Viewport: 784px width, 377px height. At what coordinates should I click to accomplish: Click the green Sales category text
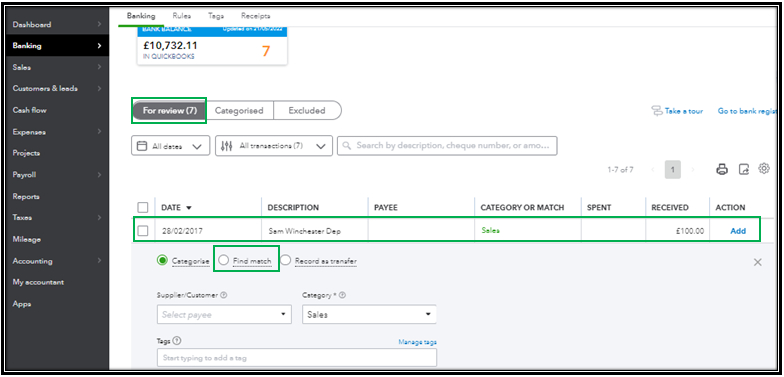(x=490, y=230)
